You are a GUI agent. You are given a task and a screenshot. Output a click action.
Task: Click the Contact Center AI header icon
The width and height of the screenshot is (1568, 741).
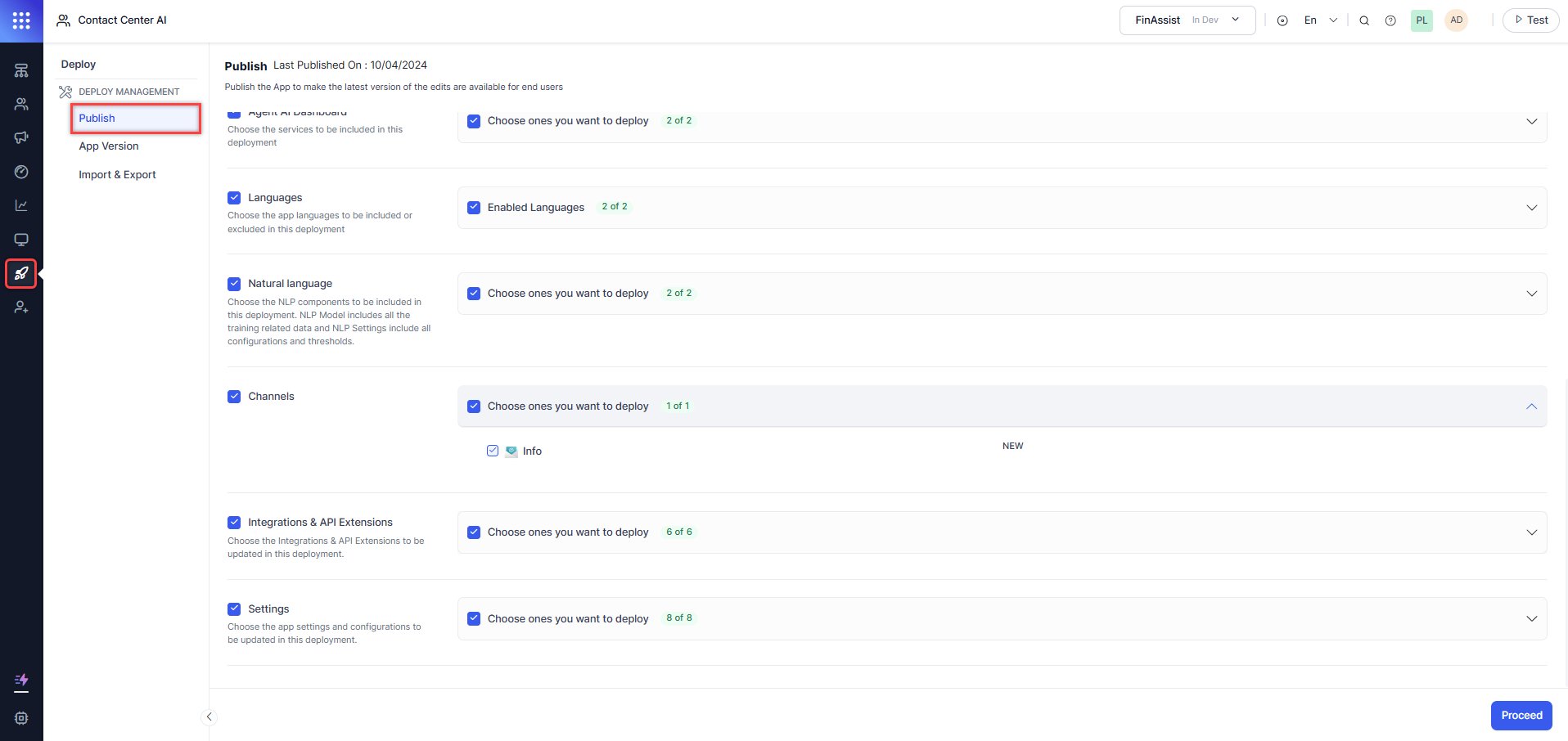63,20
